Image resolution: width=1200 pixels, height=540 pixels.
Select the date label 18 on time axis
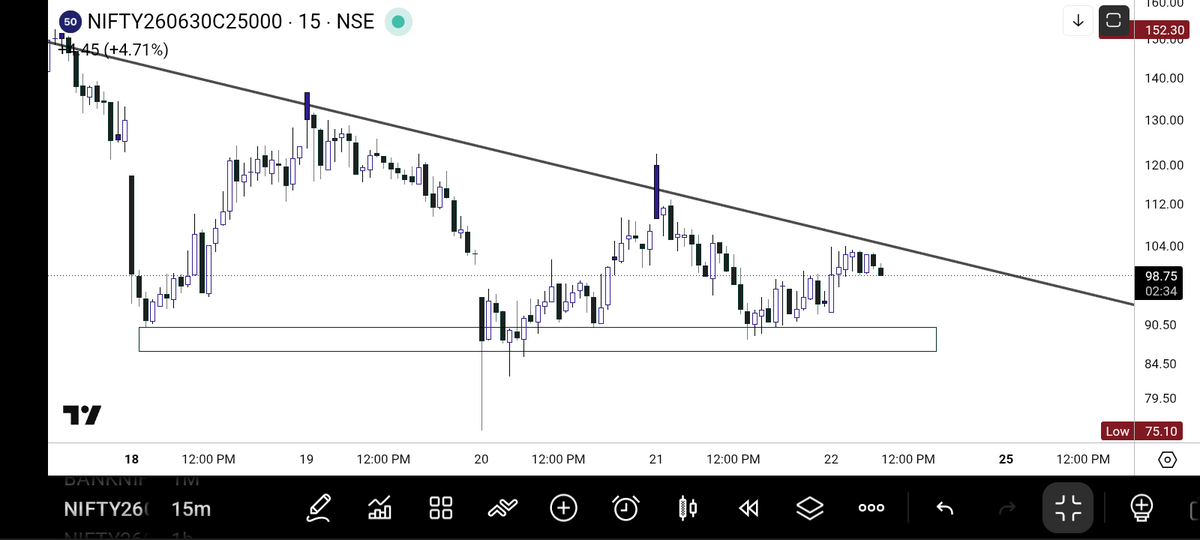pyautogui.click(x=132, y=459)
